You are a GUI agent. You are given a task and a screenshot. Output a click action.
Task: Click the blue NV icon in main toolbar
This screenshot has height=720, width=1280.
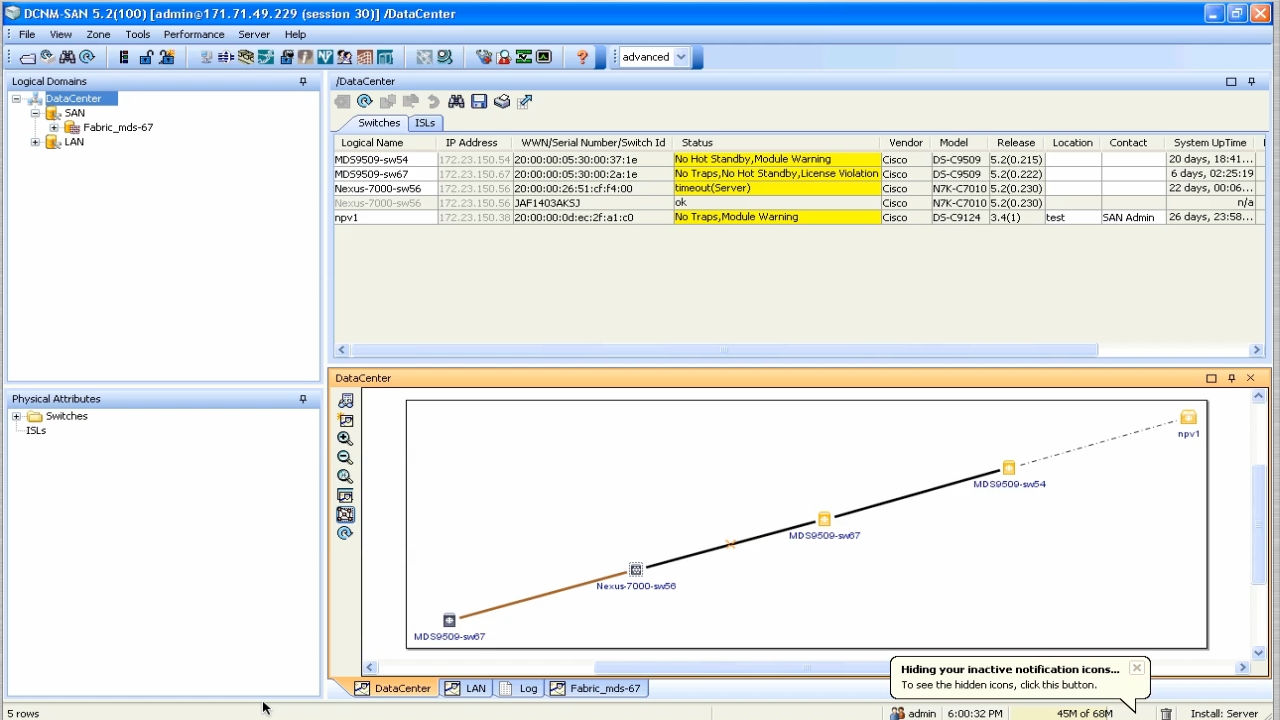tap(325, 57)
